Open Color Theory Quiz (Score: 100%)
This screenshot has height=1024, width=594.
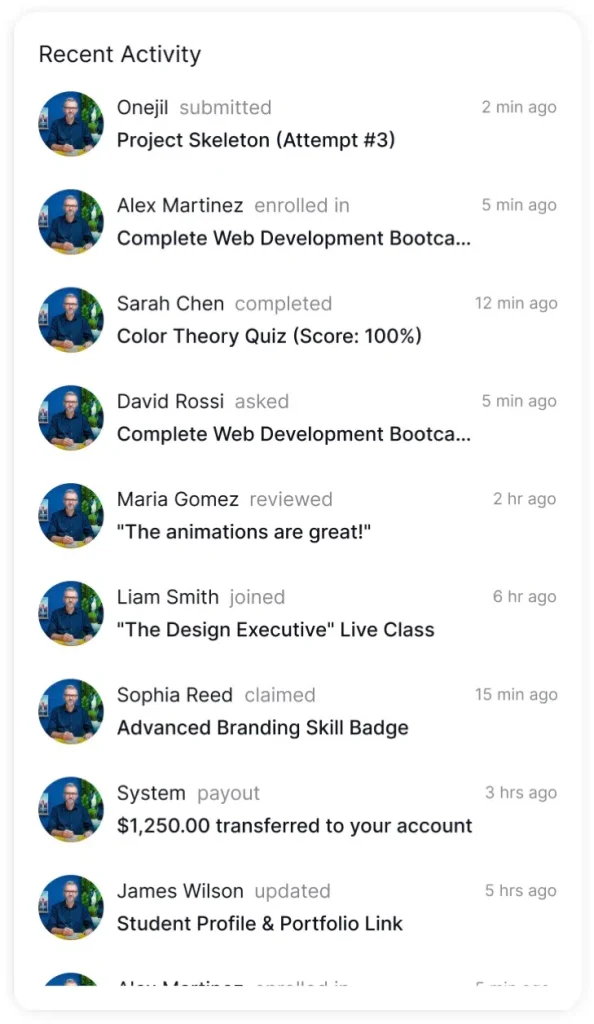pos(269,336)
